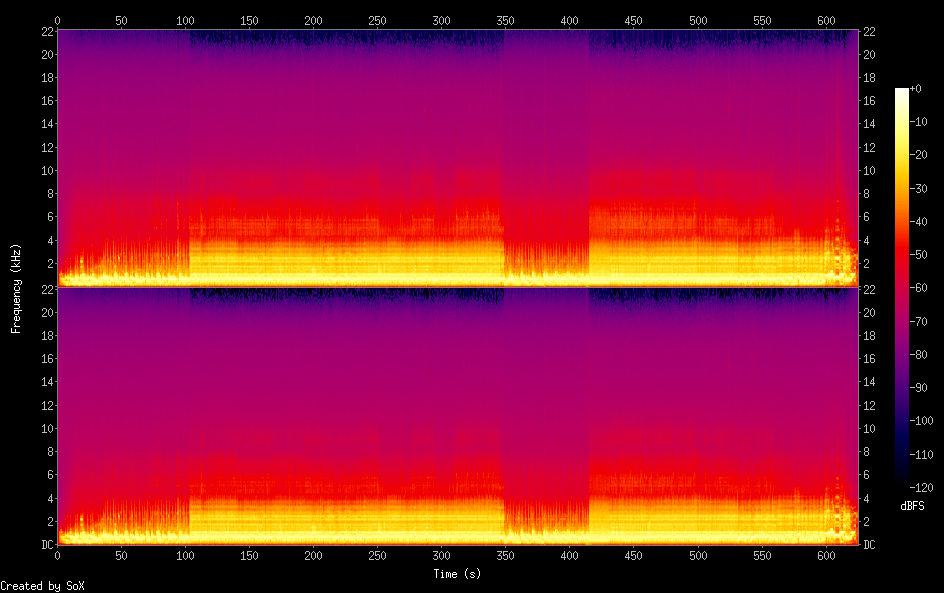Click the topmost '22' on left frequency axis
944x593 pixels.
(48, 31)
